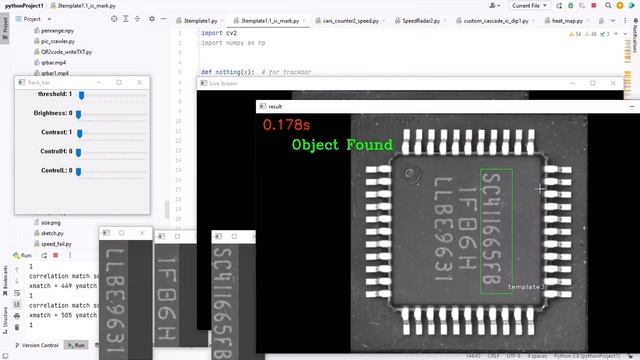640x360 pixels.
Task: Click the trash clear-all icon in Run console
Action: pos(17,327)
